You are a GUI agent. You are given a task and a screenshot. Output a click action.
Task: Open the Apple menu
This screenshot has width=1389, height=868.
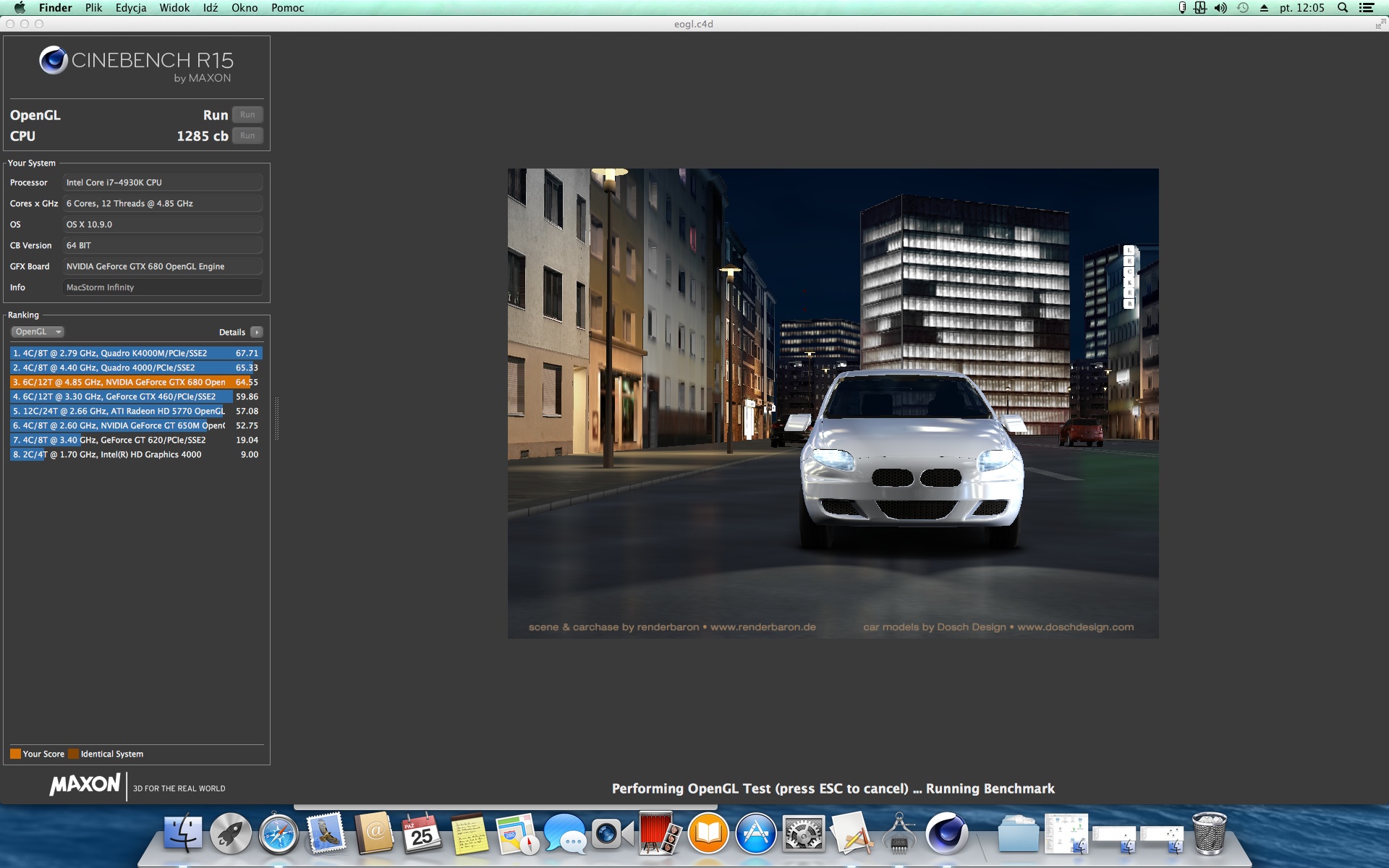click(20, 8)
